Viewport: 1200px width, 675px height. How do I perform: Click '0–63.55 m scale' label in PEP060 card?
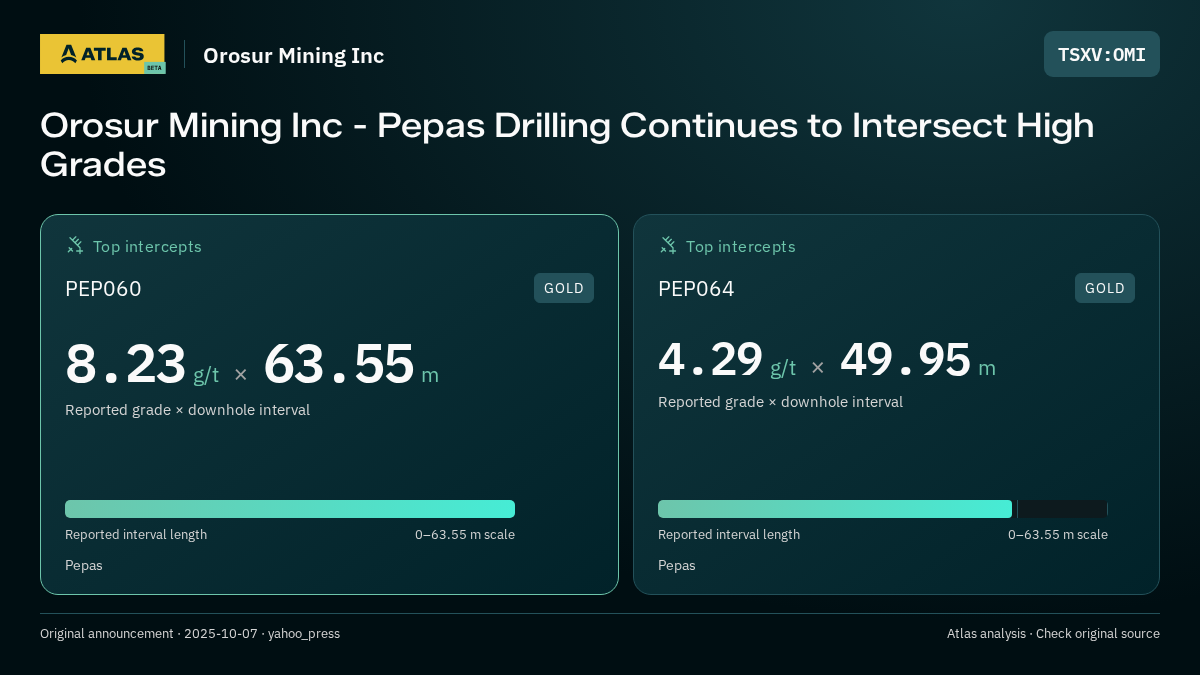[x=465, y=535]
